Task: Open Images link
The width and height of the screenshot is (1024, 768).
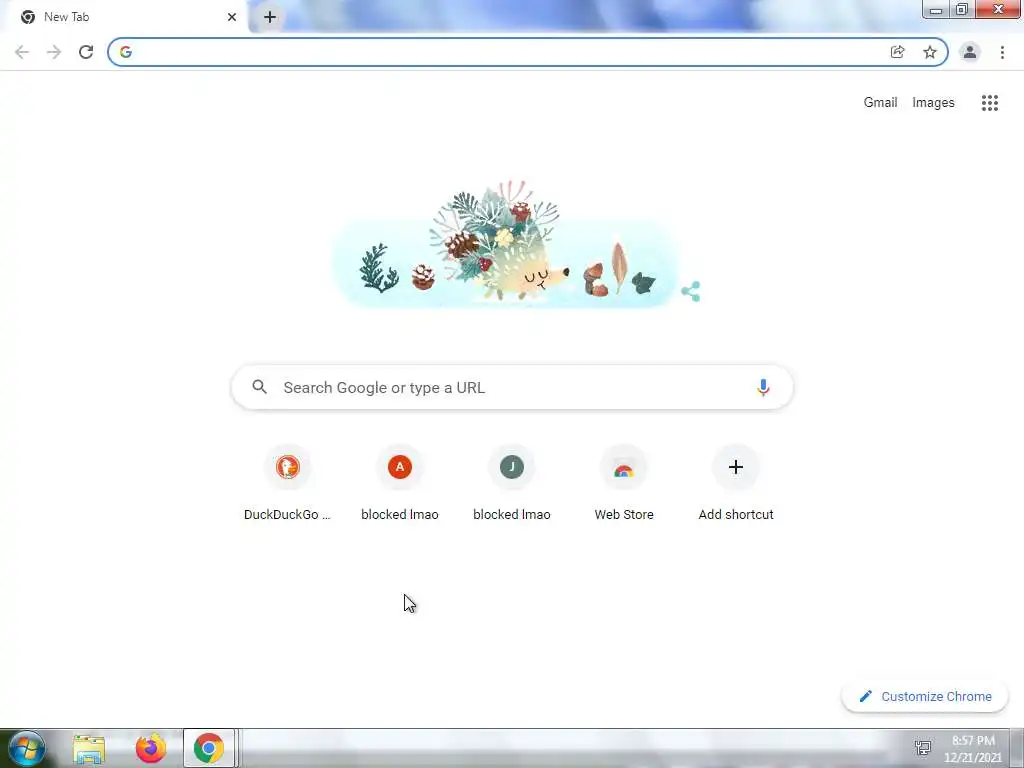Action: [x=933, y=103]
